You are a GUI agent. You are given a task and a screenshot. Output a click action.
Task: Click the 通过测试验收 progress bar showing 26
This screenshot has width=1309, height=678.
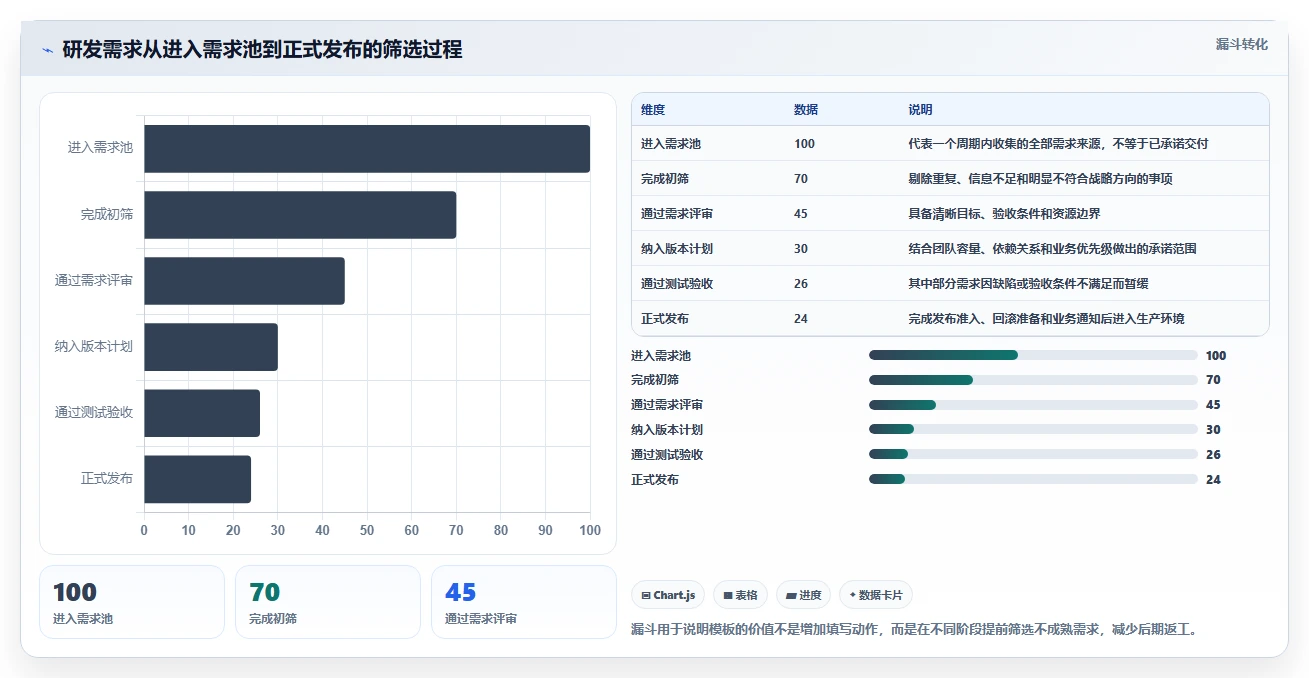point(1033,455)
